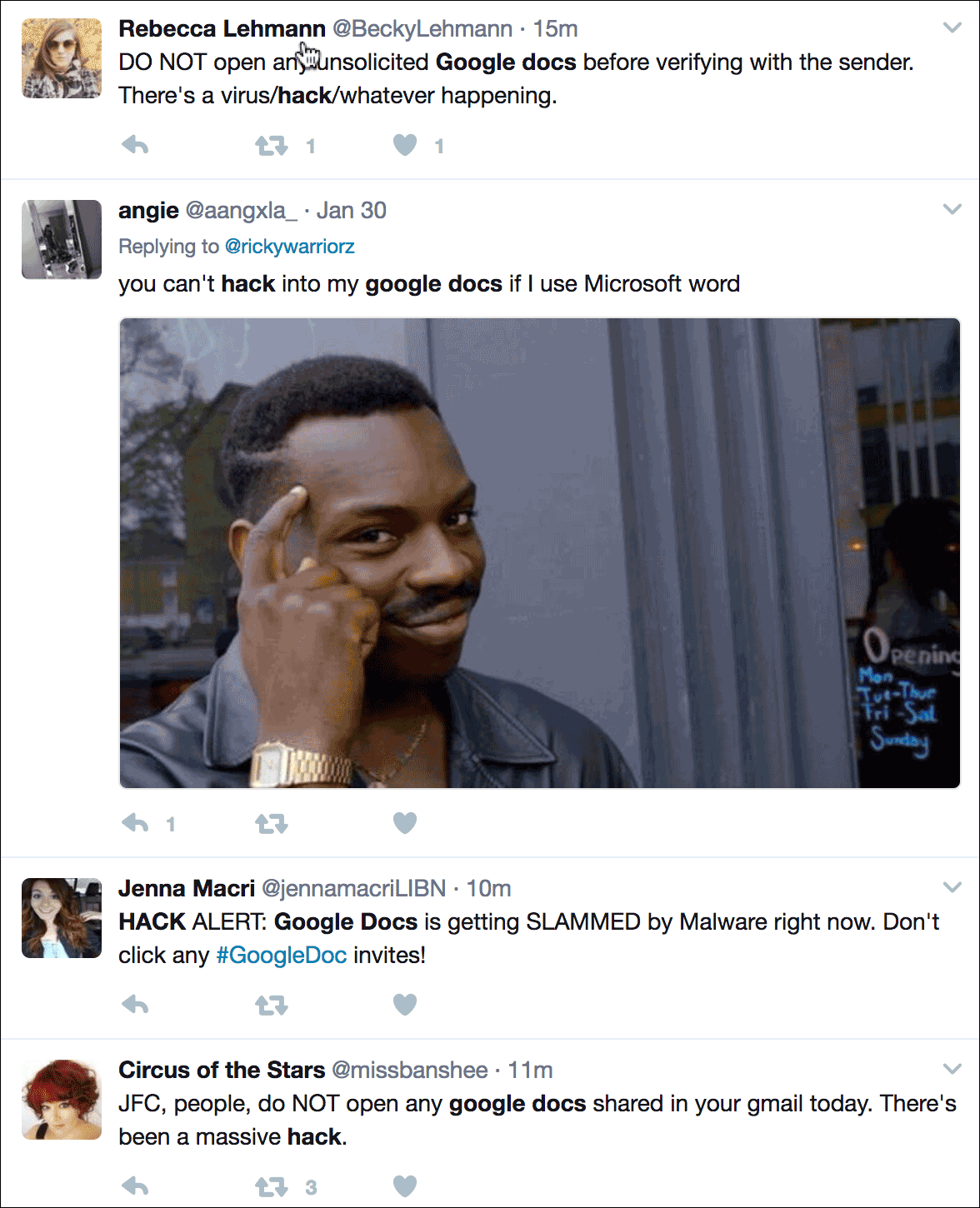The width and height of the screenshot is (980, 1208).
Task: Reply to Circus of the Stars tweet
Action: point(135,1186)
